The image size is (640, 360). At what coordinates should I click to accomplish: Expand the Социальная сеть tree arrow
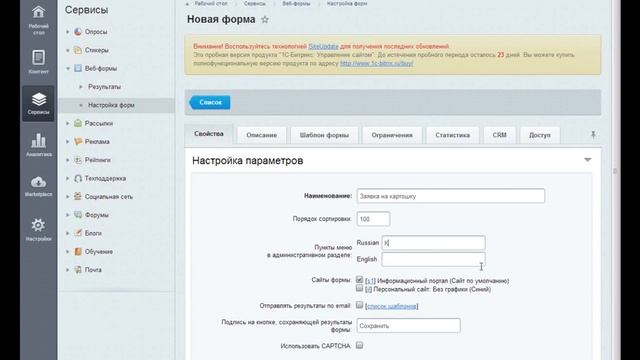(x=68, y=196)
